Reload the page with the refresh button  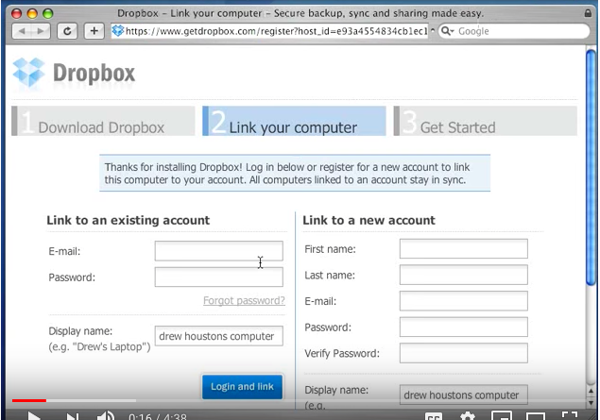pyautogui.click(x=68, y=31)
